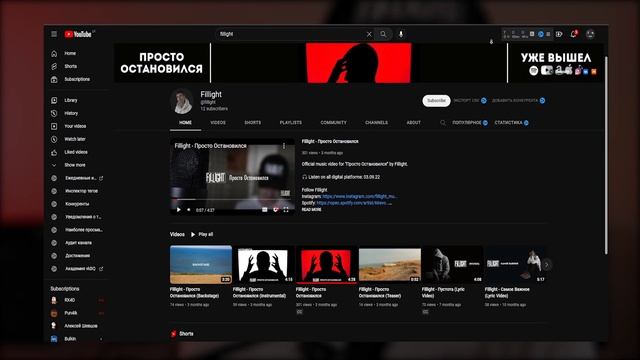This screenshot has height=360, width=640.
Task: Click the Добавить конкурента button
Action: pos(518,100)
